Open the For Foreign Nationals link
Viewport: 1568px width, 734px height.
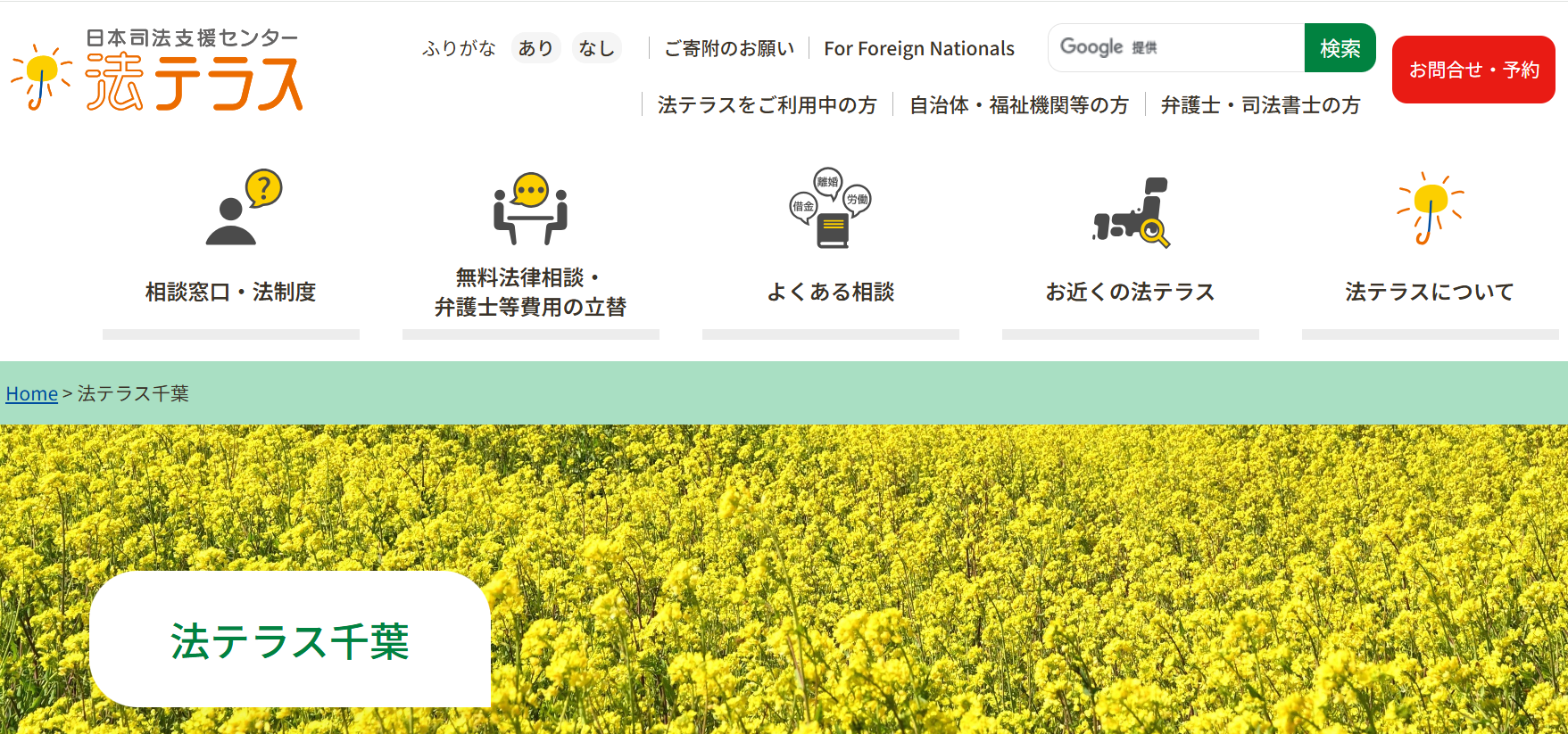(x=918, y=48)
